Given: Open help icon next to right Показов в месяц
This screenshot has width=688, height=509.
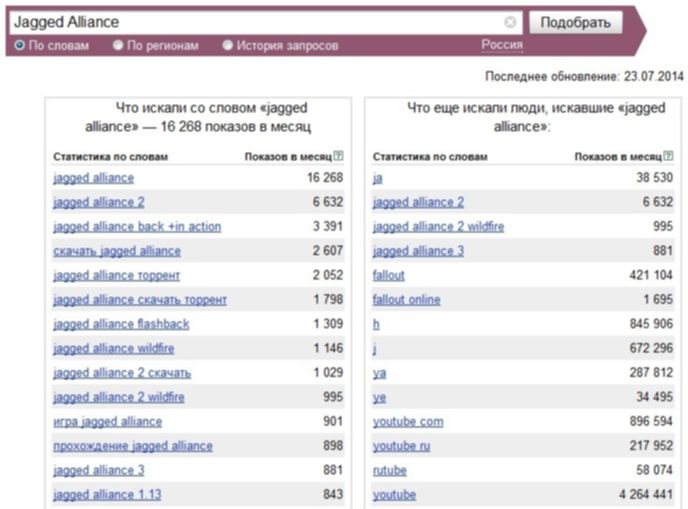Looking at the screenshot, I should tap(668, 155).
